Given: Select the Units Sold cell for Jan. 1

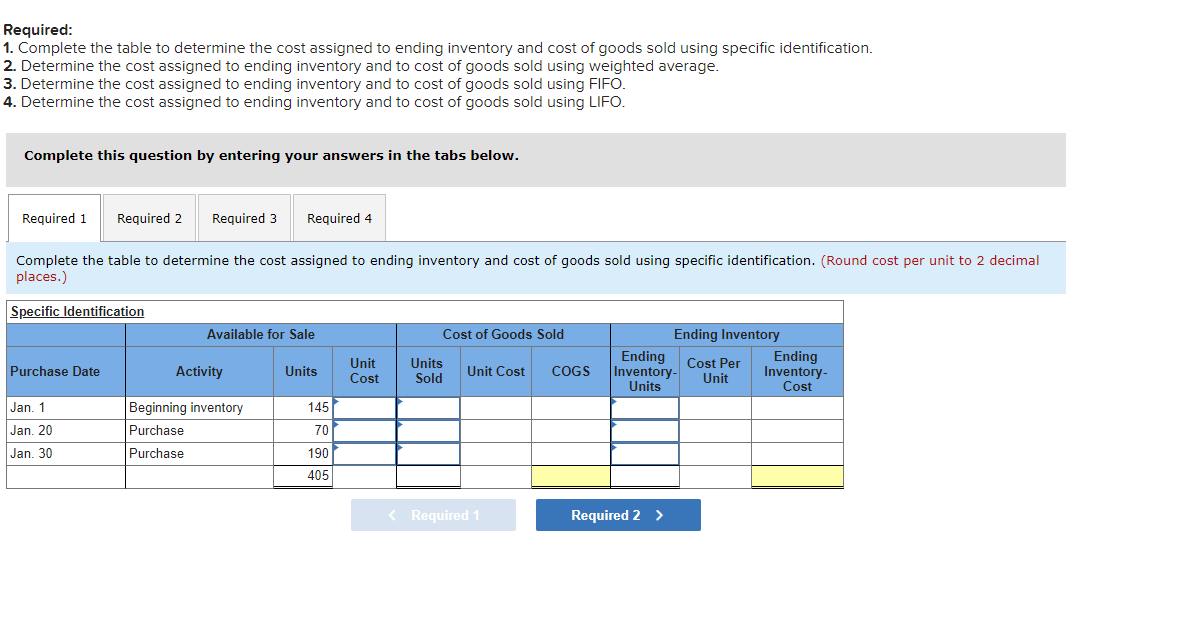Looking at the screenshot, I should coord(428,407).
